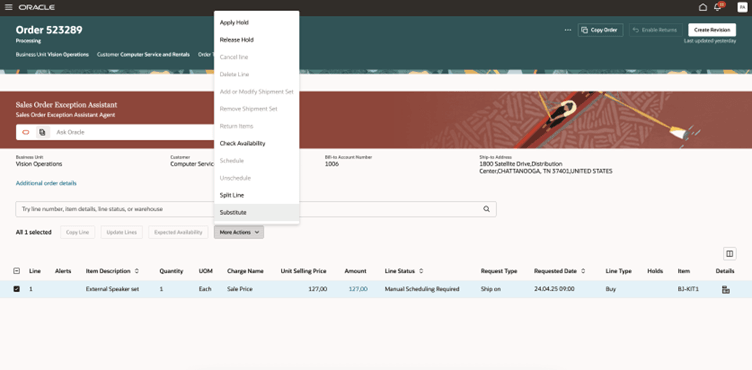Click the 24.04.25 09:00 requested date
752x370 pixels.
[x=554, y=289]
